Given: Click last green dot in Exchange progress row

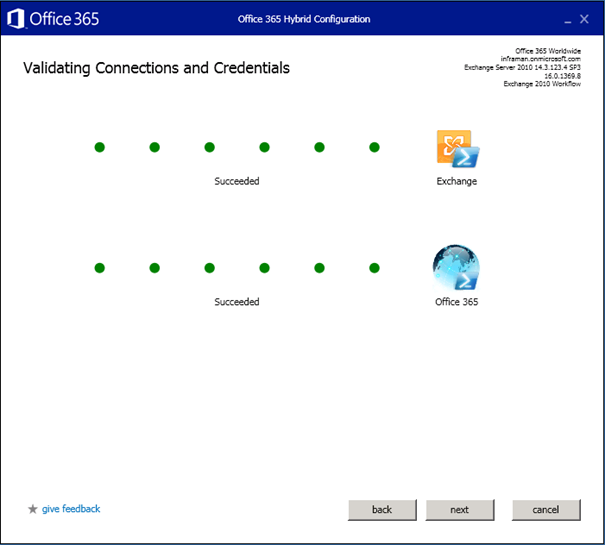Looking at the screenshot, I should click(x=374, y=148).
